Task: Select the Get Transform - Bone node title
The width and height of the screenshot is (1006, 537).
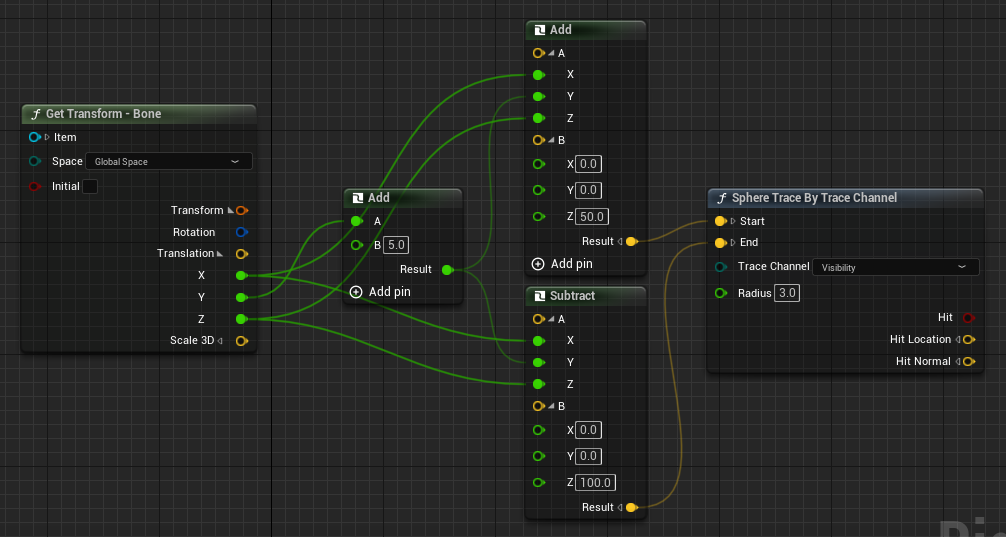Action: pos(103,114)
